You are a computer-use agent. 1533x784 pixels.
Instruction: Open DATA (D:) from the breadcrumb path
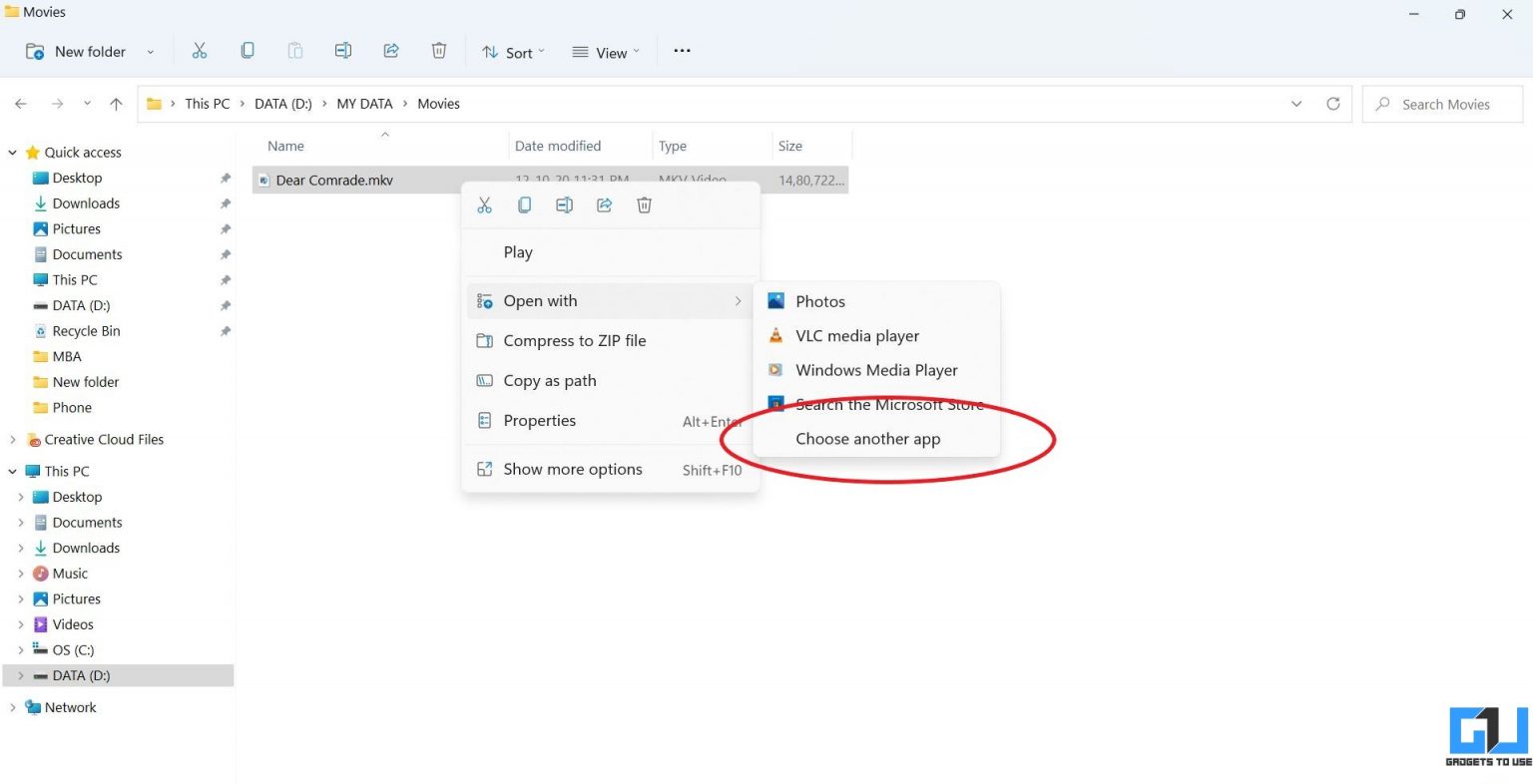282,103
